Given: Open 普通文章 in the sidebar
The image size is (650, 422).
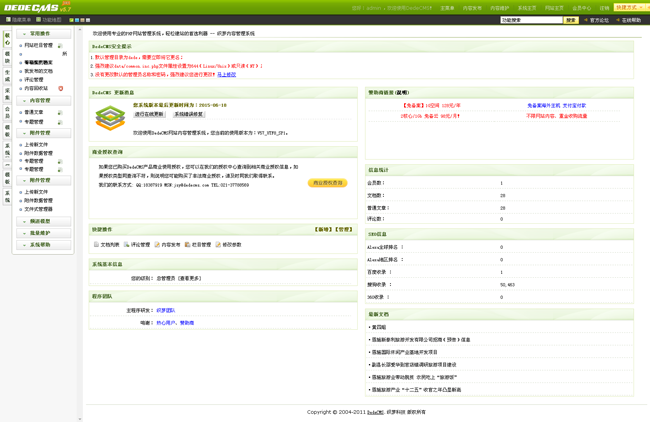Looking at the screenshot, I should tap(34, 112).
